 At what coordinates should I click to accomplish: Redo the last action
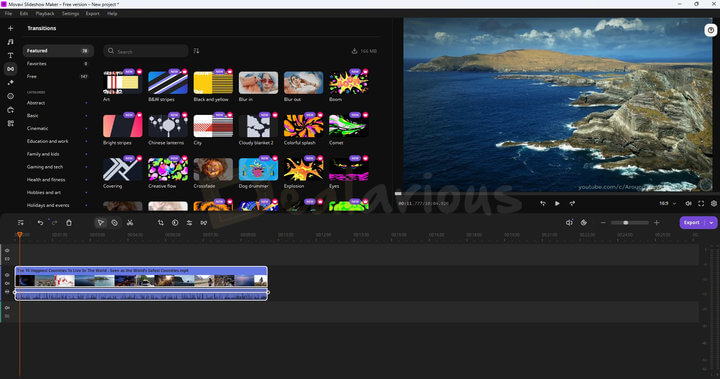pyautogui.click(x=54, y=223)
